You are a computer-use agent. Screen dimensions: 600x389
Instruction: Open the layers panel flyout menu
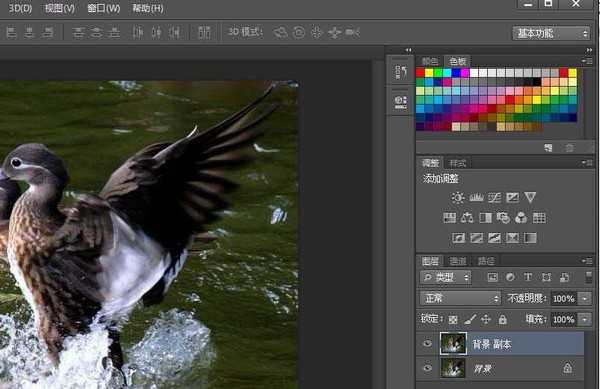click(587, 261)
